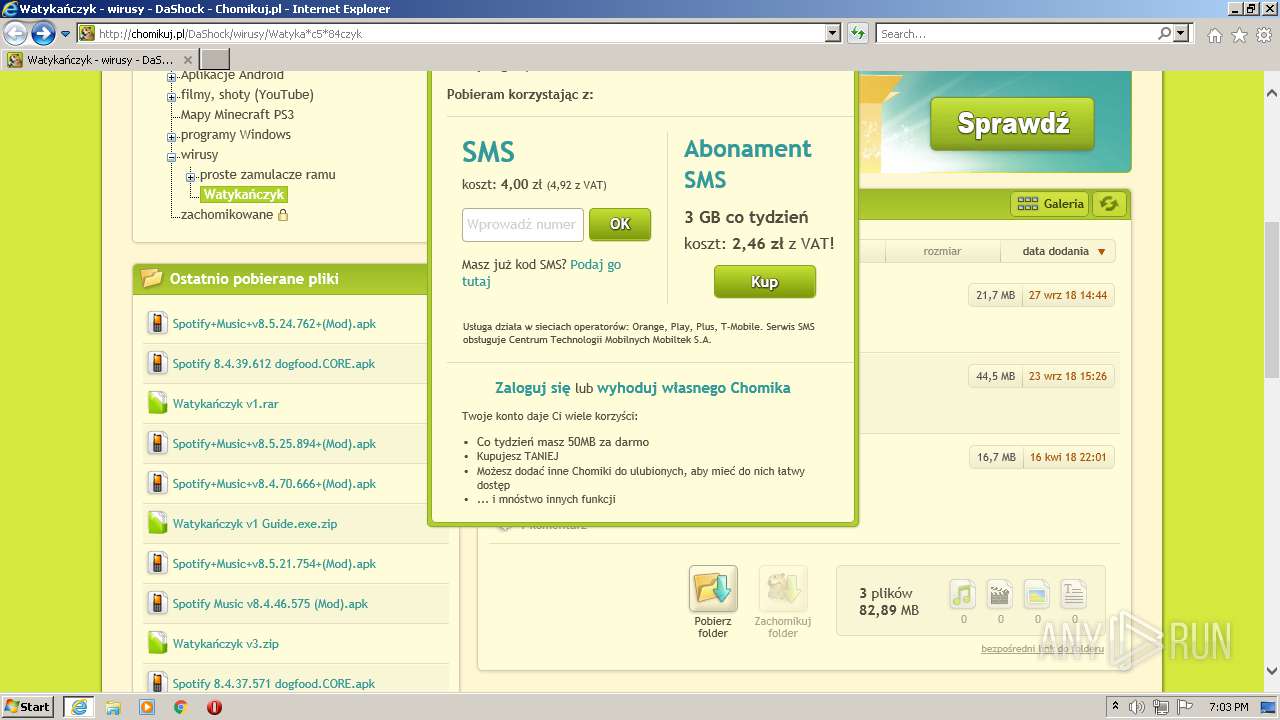This screenshot has width=1280, height=720.
Task: Open Spotify 8.4.39.612 dogfood.CORE.apk file link
Action: pyautogui.click(x=274, y=364)
